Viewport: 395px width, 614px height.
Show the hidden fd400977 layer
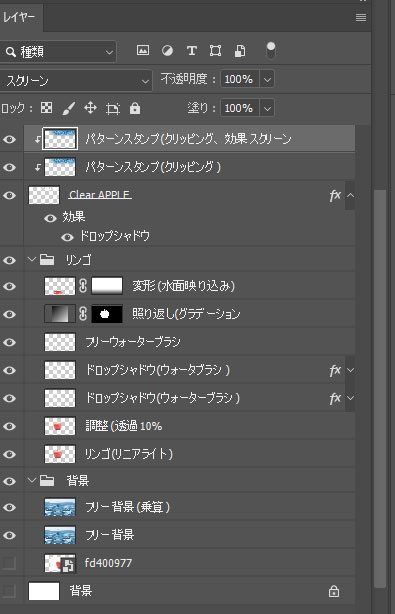click(x=9, y=563)
